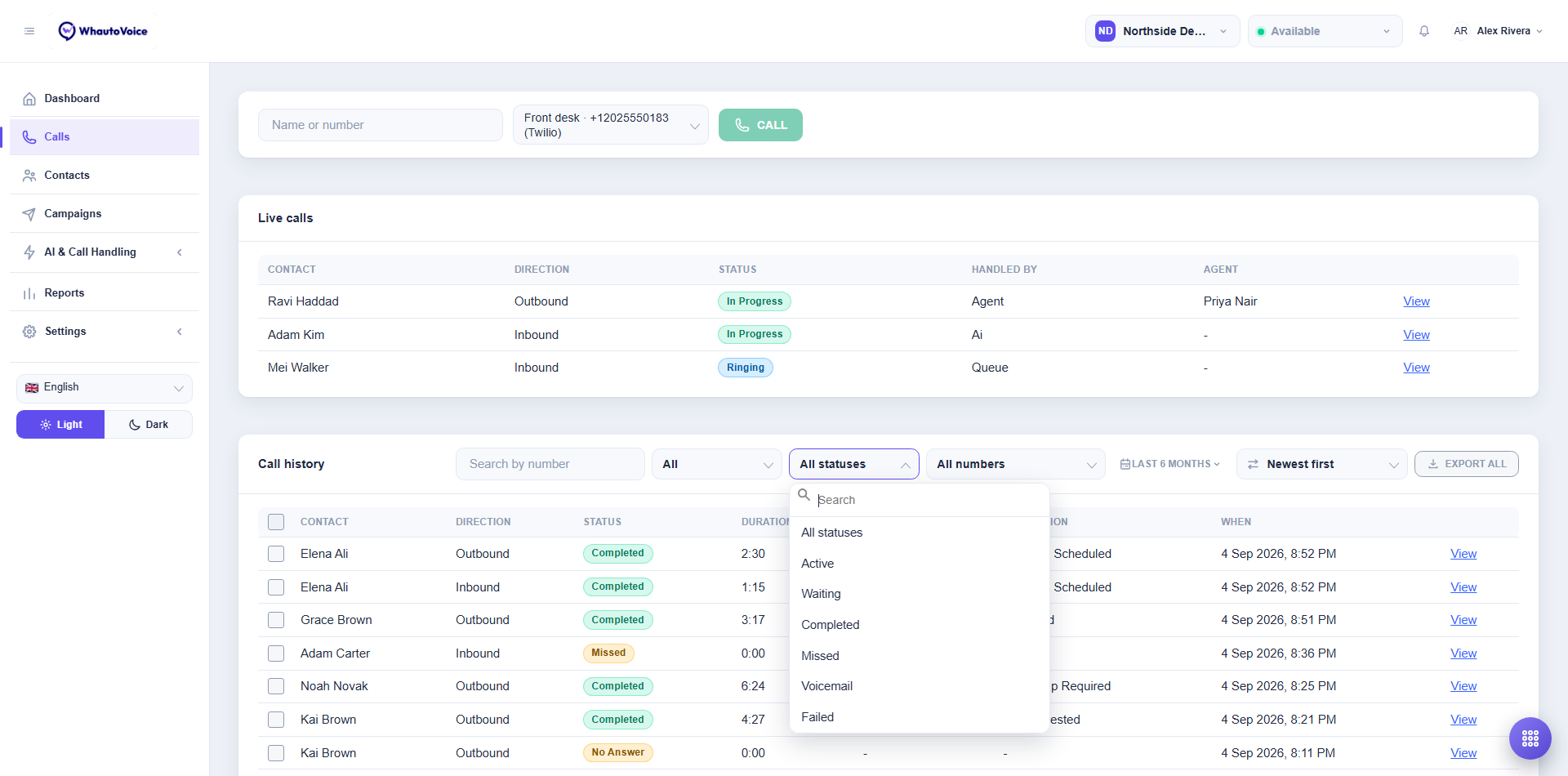
Task: Open the hamburger sidebar menu icon
Action: [x=29, y=31]
